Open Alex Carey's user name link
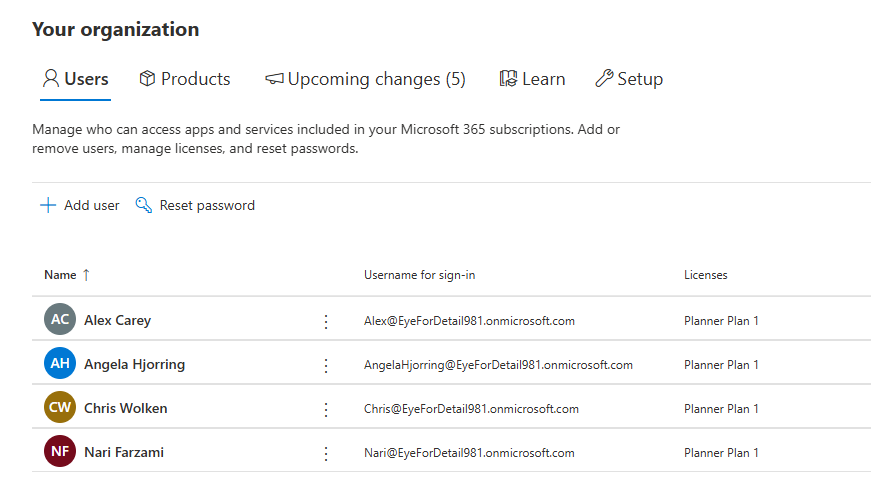Viewport: 871px width, 498px height. click(x=117, y=321)
